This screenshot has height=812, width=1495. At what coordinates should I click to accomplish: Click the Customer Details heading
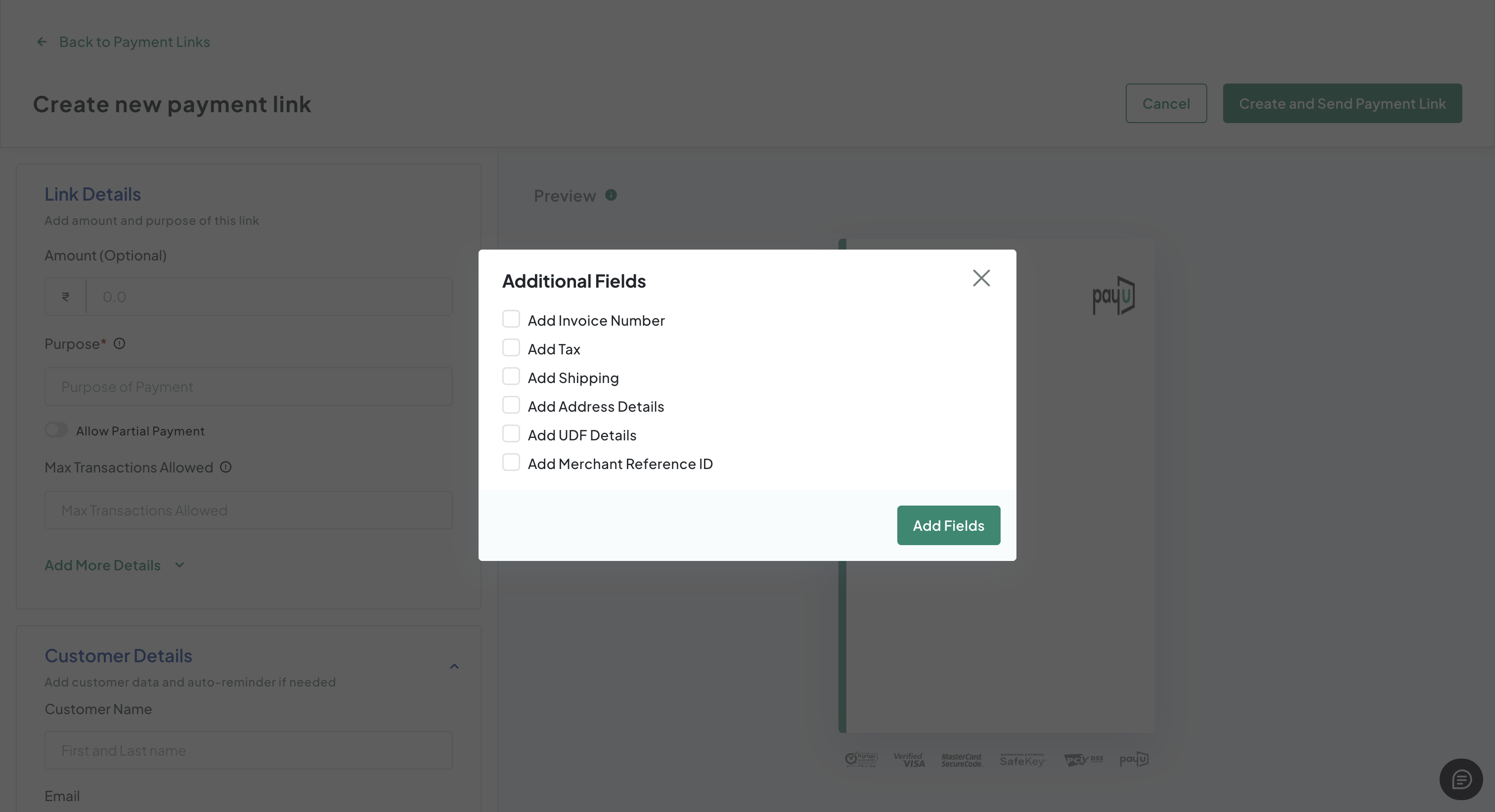coord(118,656)
